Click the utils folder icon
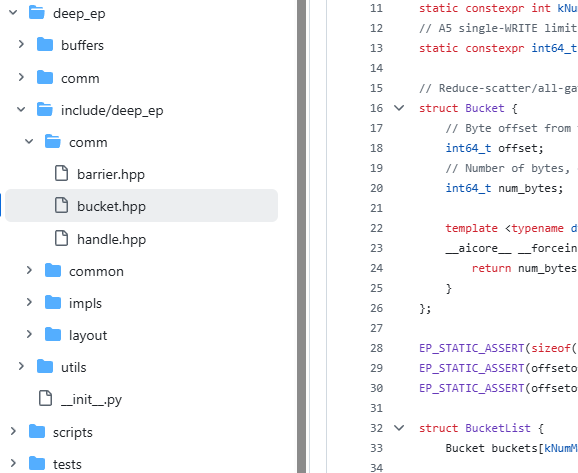 point(45,366)
